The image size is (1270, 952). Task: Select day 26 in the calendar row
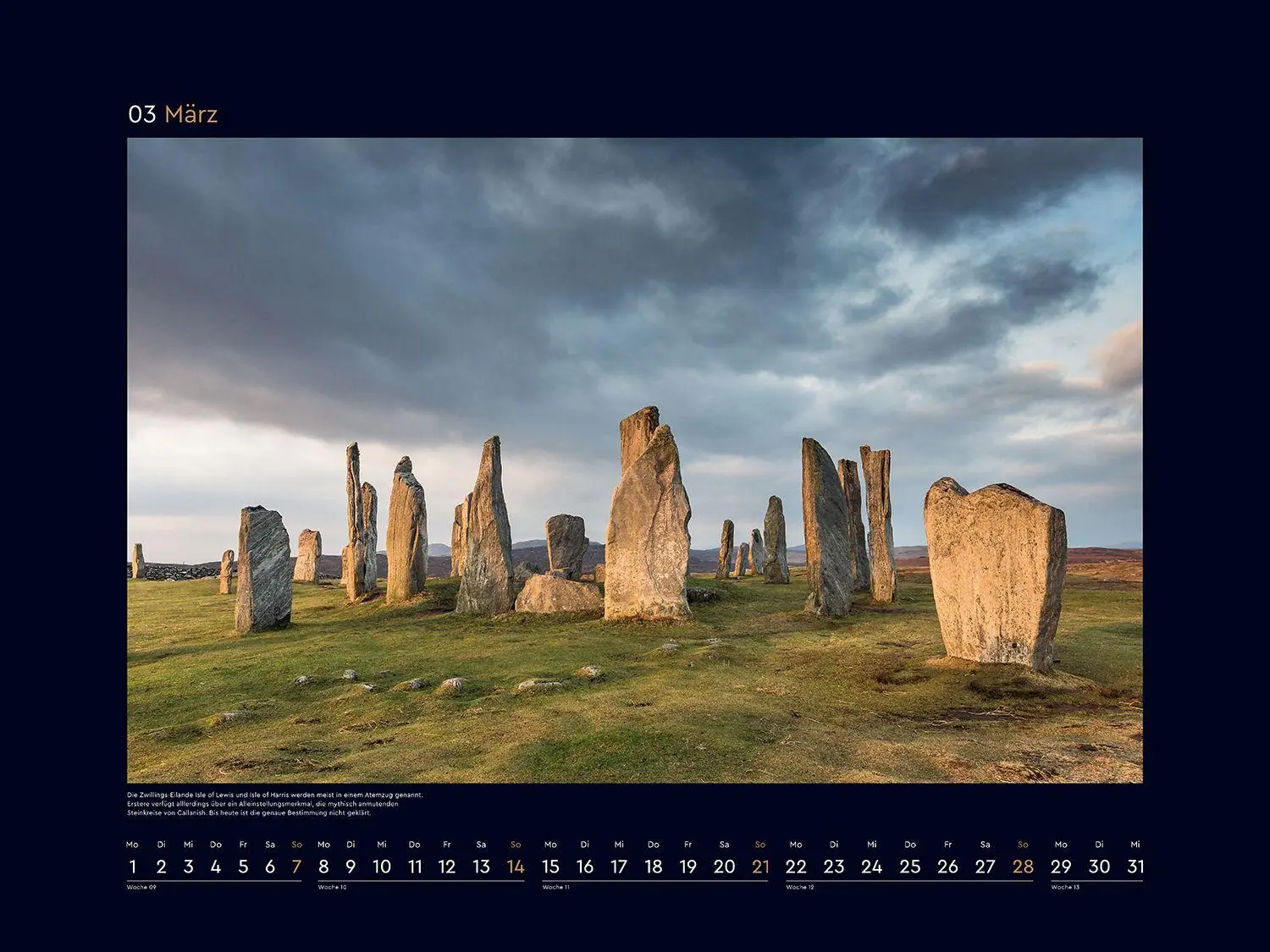coord(948,867)
